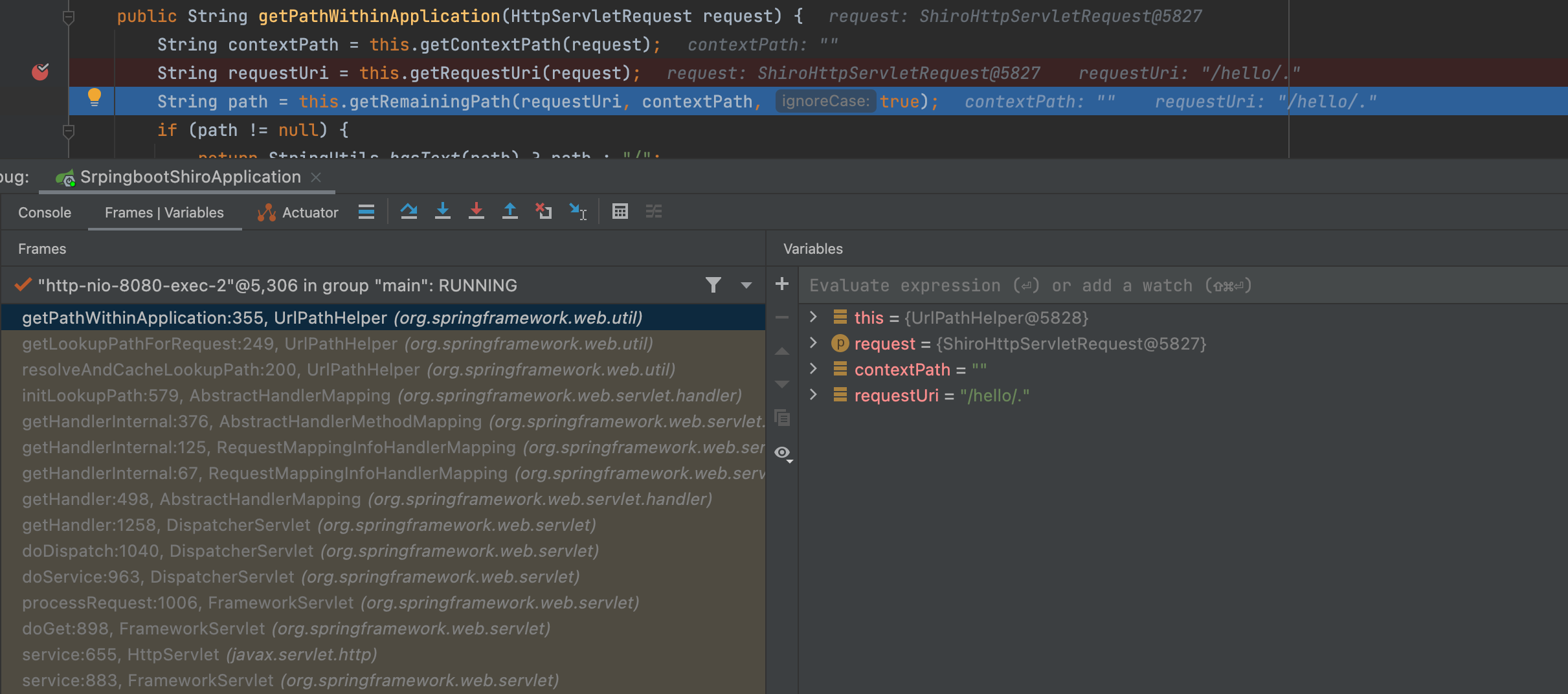This screenshot has width=1568, height=694.
Task: Click the plus button to add a watch
Action: (x=782, y=284)
